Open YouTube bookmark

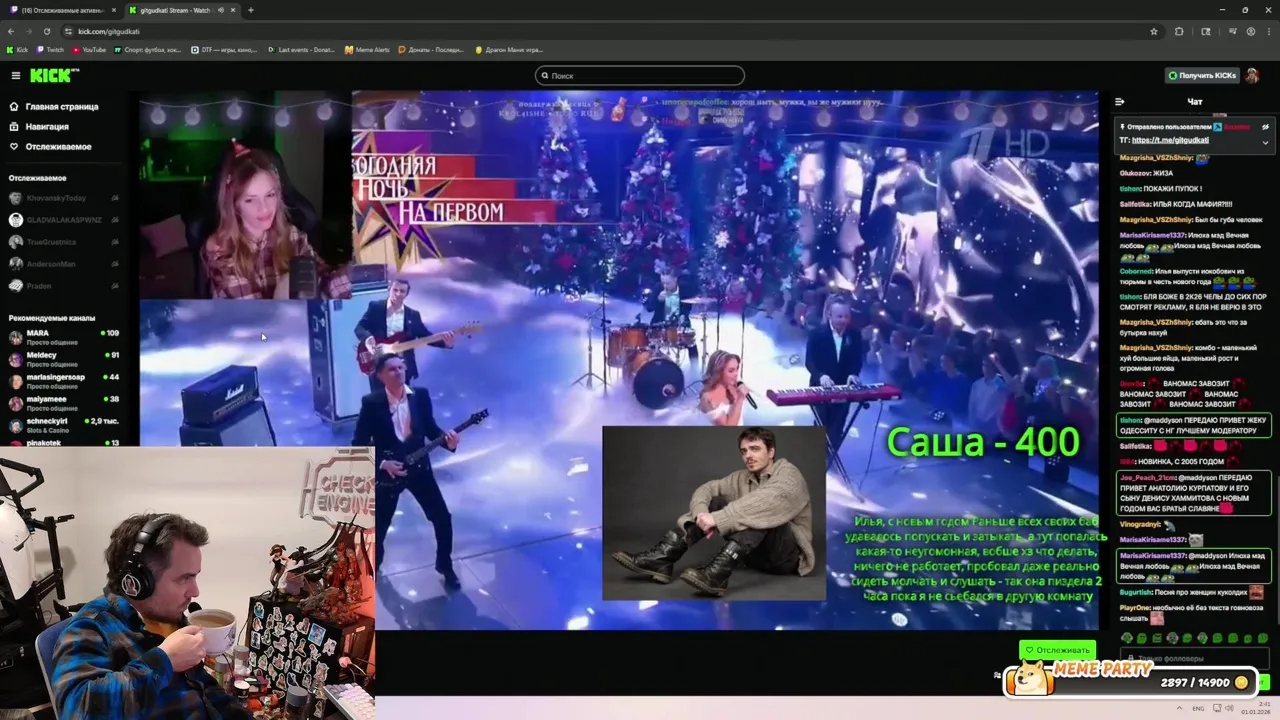coord(88,49)
